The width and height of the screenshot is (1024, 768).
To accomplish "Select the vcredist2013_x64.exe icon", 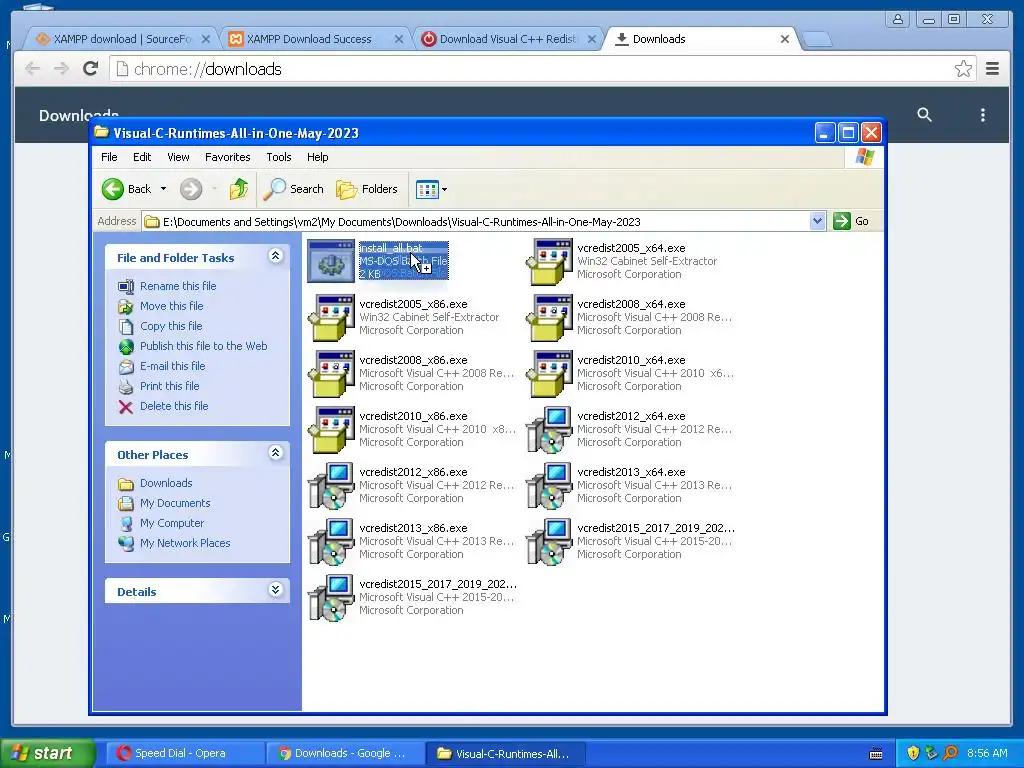I will (x=549, y=486).
